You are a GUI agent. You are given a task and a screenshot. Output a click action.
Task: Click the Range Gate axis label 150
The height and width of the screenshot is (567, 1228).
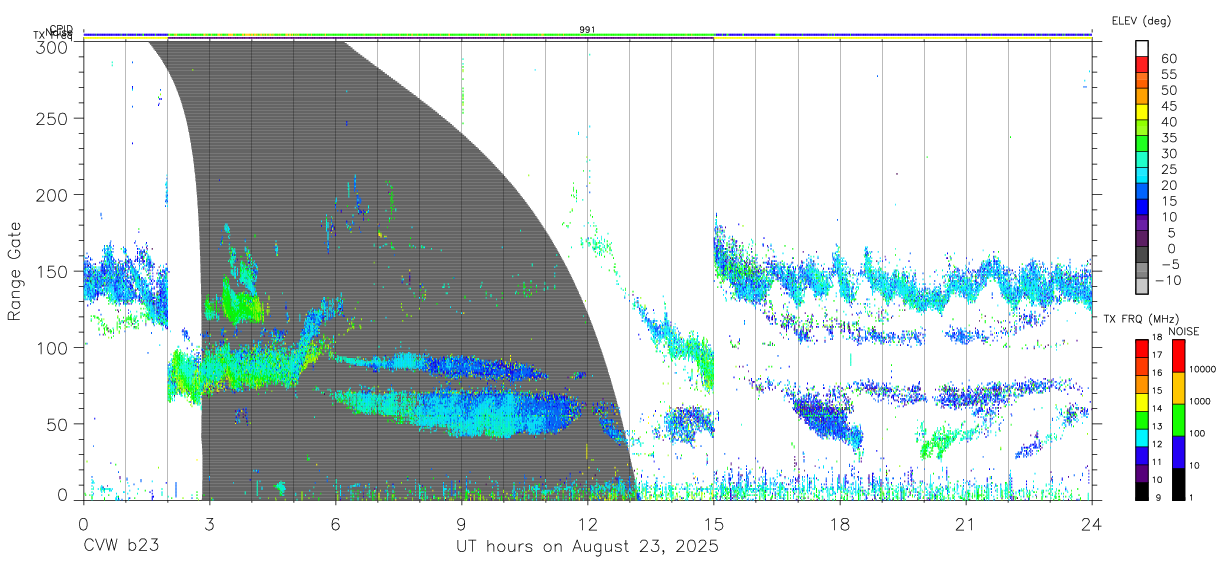point(52,271)
